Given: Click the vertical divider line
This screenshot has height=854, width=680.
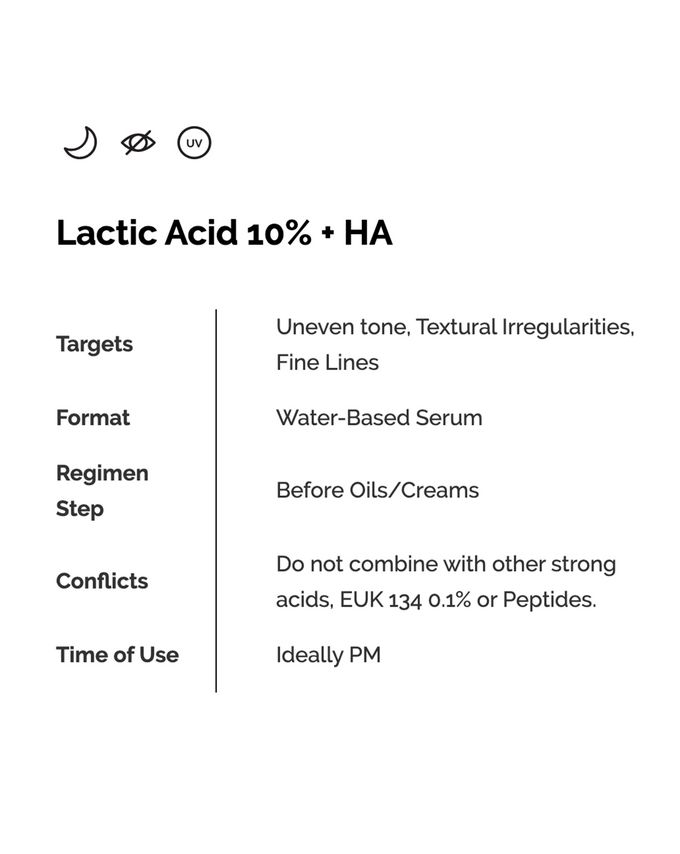Looking at the screenshot, I should [216, 501].
